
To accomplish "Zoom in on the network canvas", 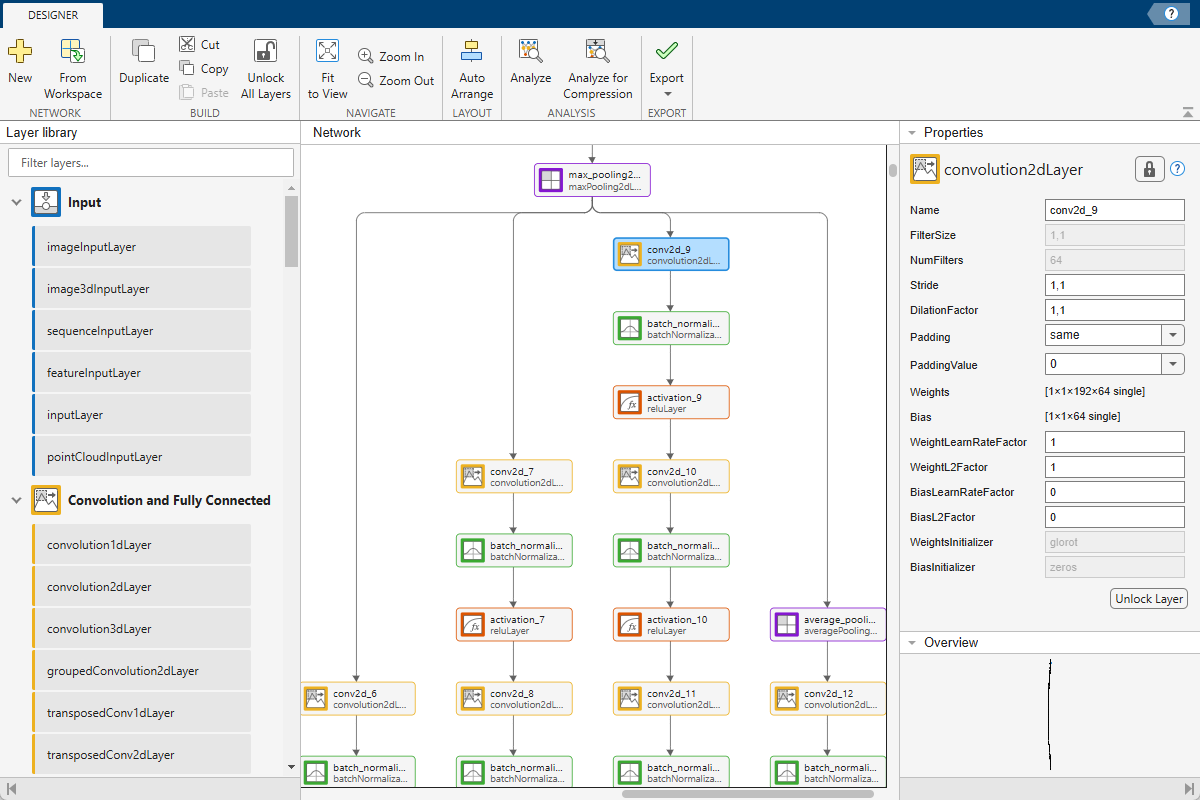I will pyautogui.click(x=391, y=56).
